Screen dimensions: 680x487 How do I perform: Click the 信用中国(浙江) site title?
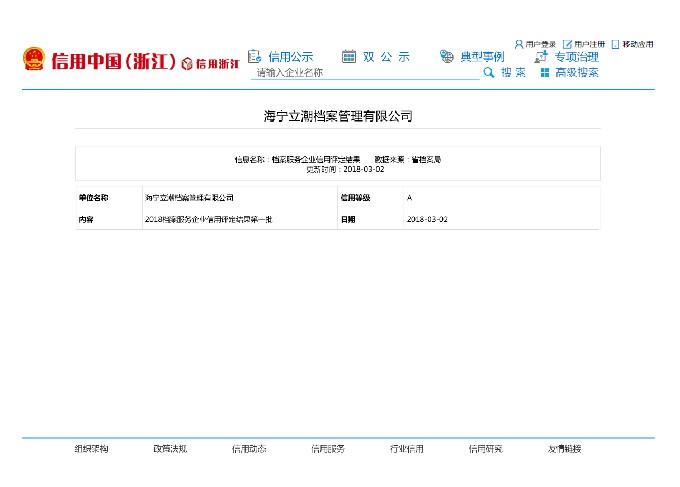tap(112, 60)
